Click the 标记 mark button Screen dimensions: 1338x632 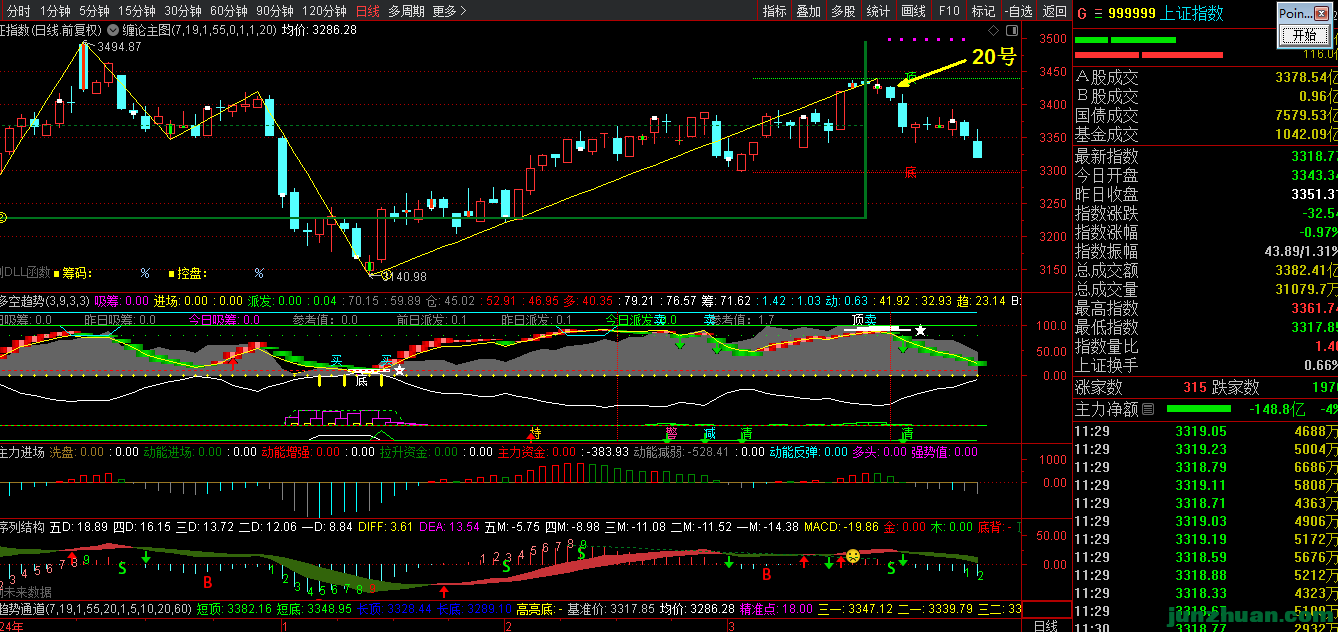pyautogui.click(x=983, y=11)
